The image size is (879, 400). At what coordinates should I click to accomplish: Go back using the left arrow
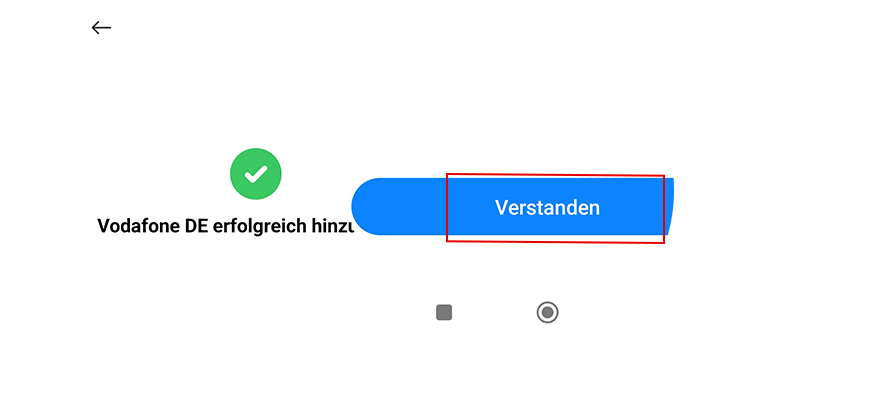(x=101, y=27)
